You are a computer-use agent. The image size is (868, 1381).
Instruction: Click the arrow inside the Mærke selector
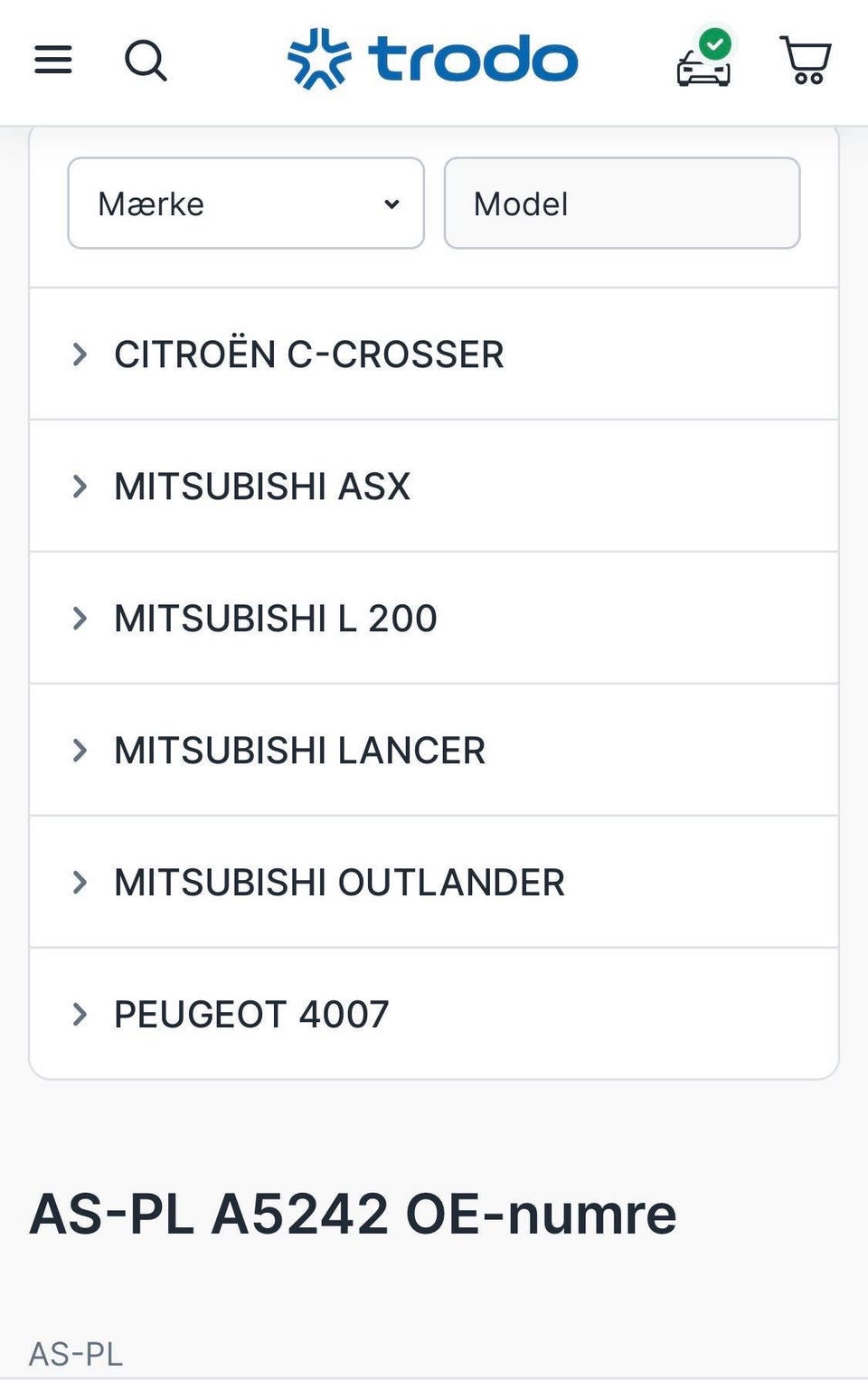(x=392, y=204)
